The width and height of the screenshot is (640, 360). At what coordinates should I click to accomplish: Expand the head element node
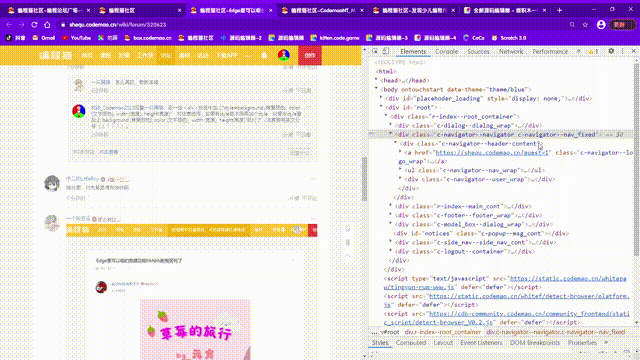point(376,80)
